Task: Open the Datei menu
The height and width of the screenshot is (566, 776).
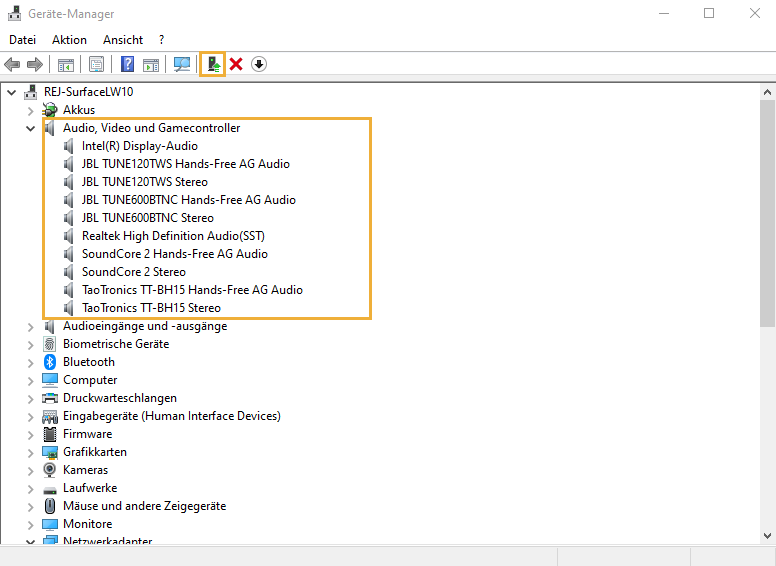Action: coord(23,40)
